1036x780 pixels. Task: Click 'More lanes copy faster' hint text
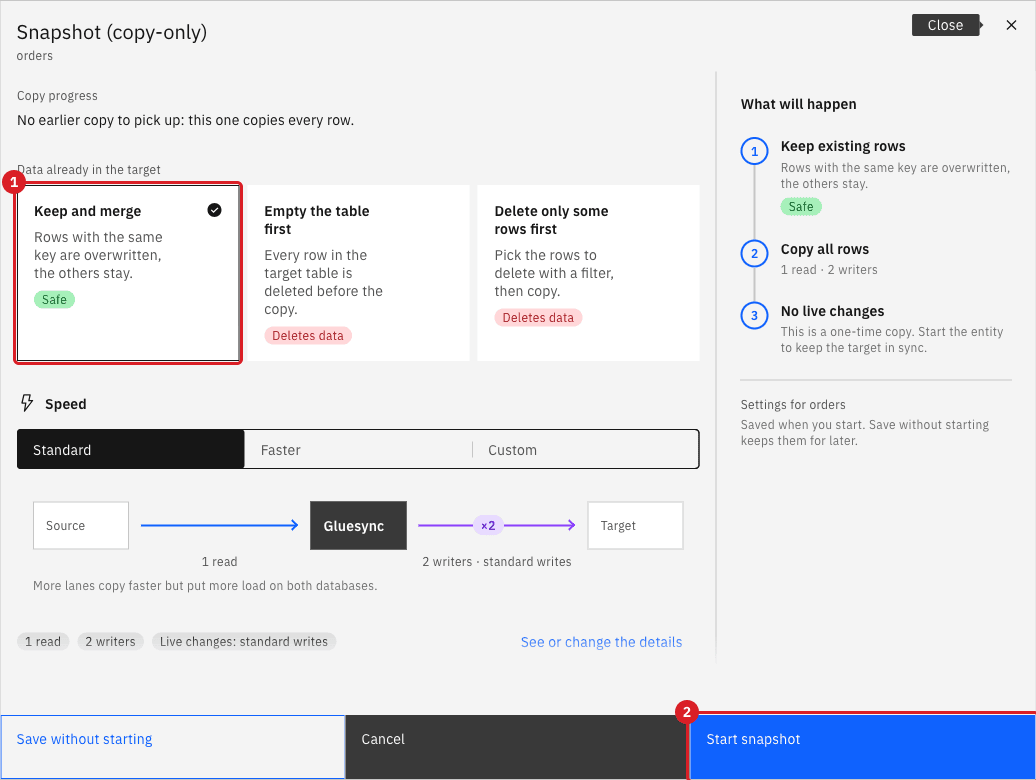tap(205, 586)
